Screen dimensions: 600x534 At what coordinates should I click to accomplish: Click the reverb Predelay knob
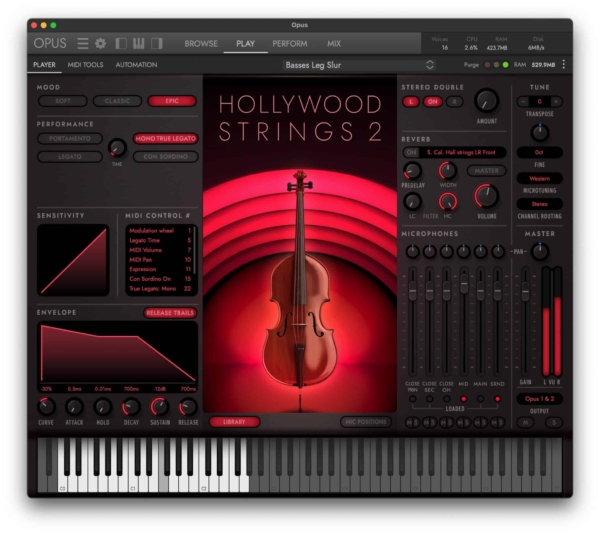[412, 171]
